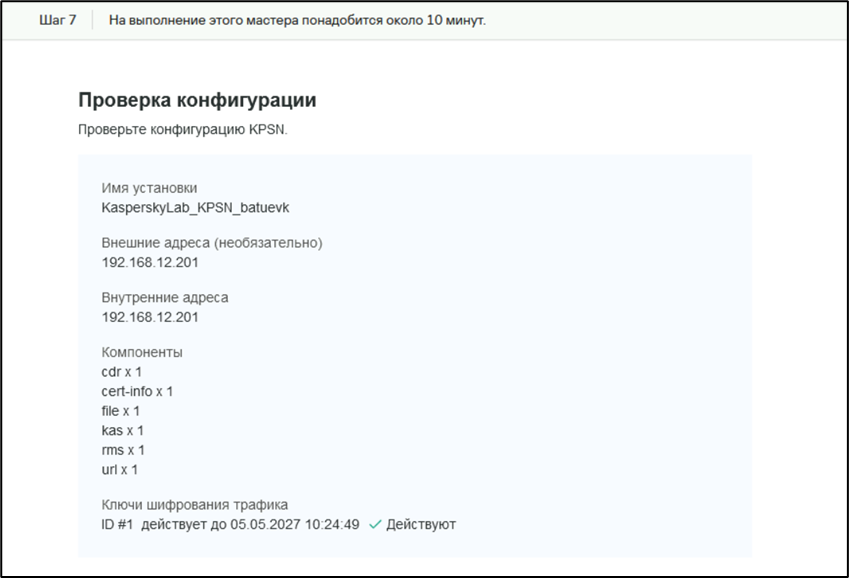The image size is (849, 578).
Task: Click the "Шаг 7" step label
Action: pyautogui.click(x=58, y=20)
